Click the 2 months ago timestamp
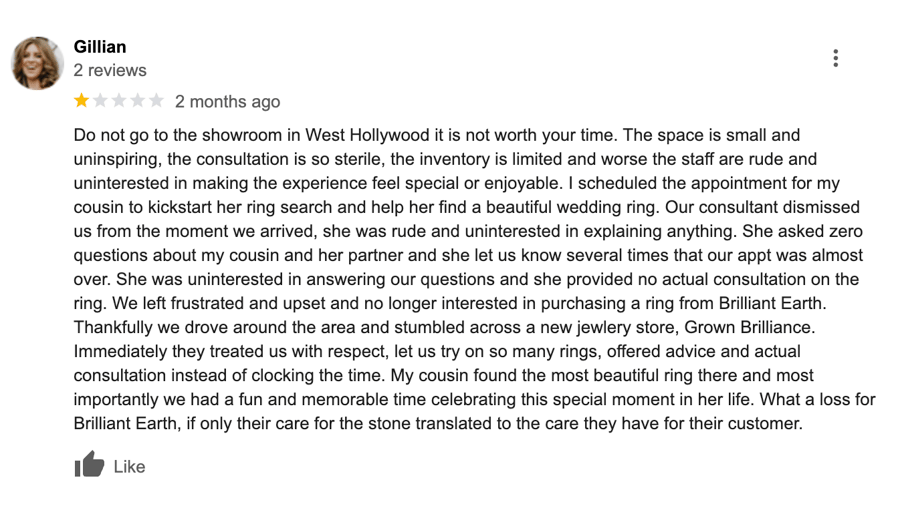900x506 pixels. tap(227, 102)
